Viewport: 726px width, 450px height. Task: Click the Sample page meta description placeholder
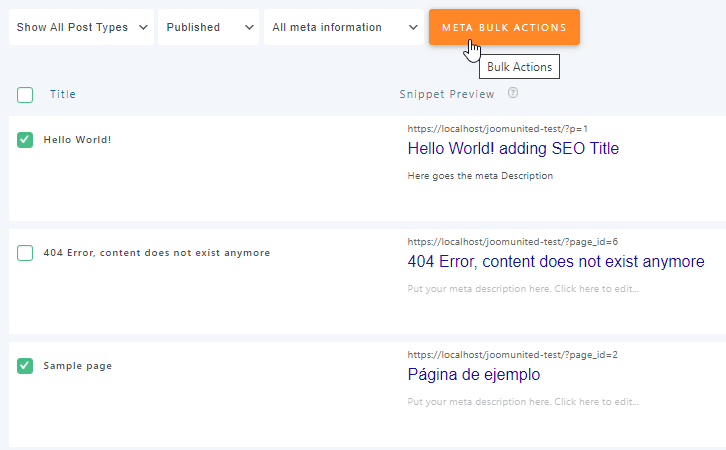[x=523, y=402]
